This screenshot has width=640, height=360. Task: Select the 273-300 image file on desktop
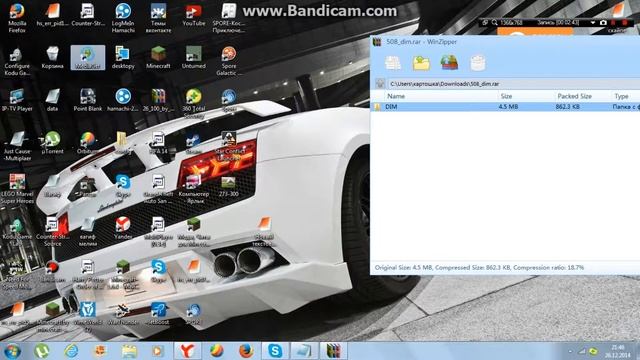click(x=229, y=186)
